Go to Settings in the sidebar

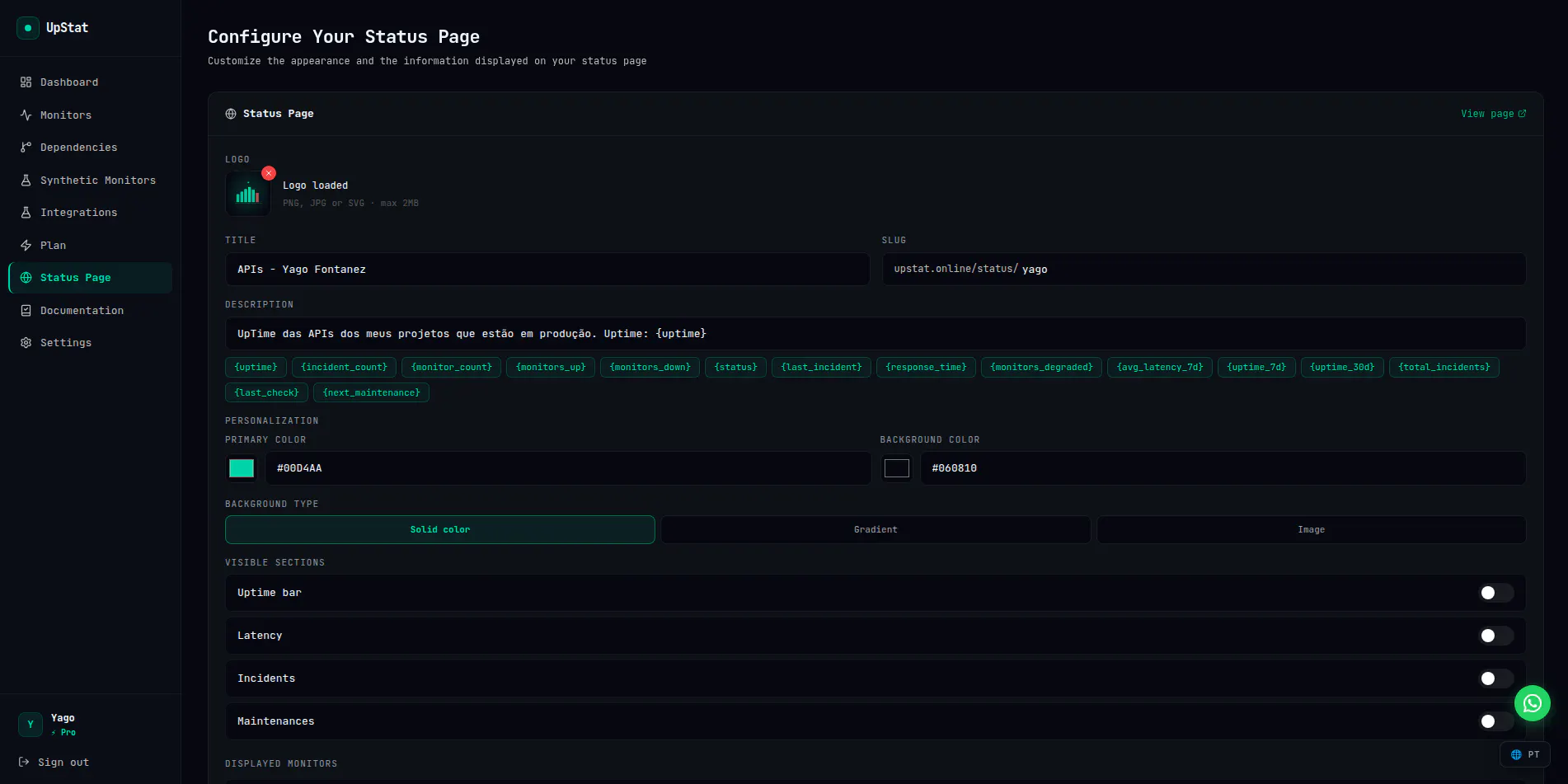90,343
